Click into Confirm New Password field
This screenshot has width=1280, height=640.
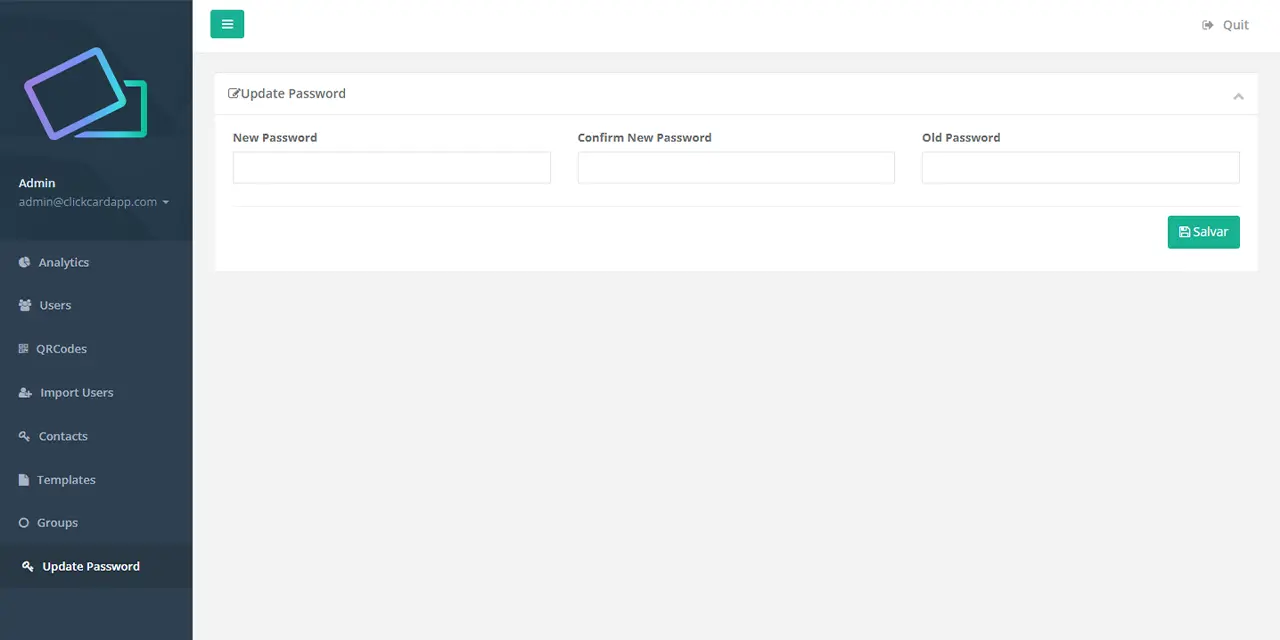click(x=736, y=168)
